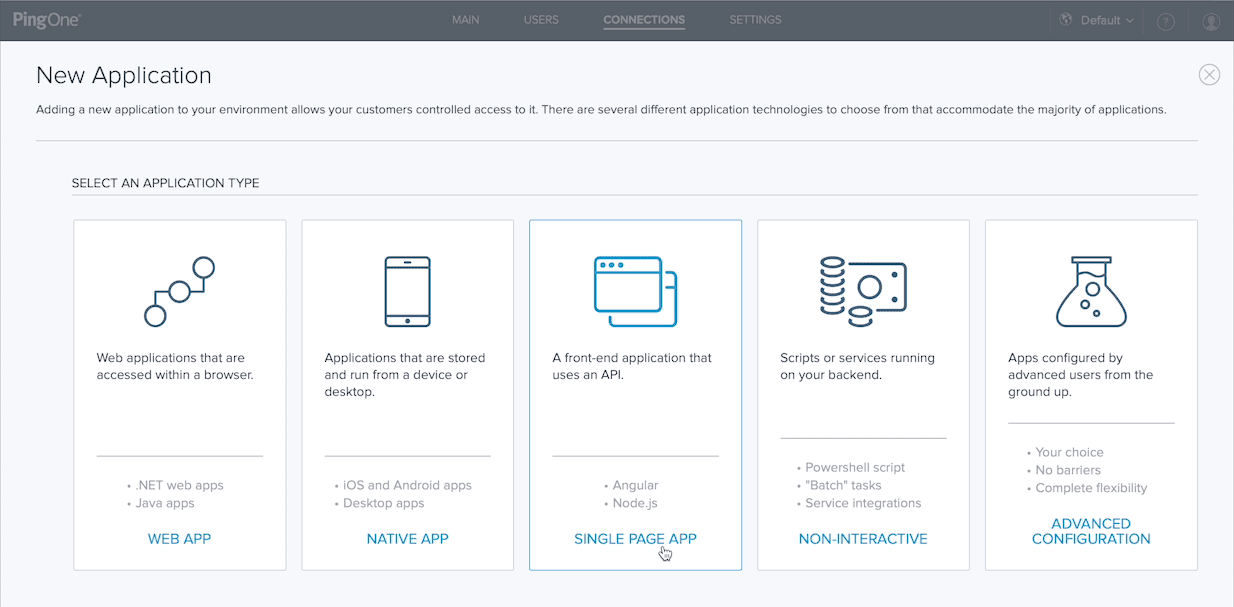Choose the WEB APP link

179,539
